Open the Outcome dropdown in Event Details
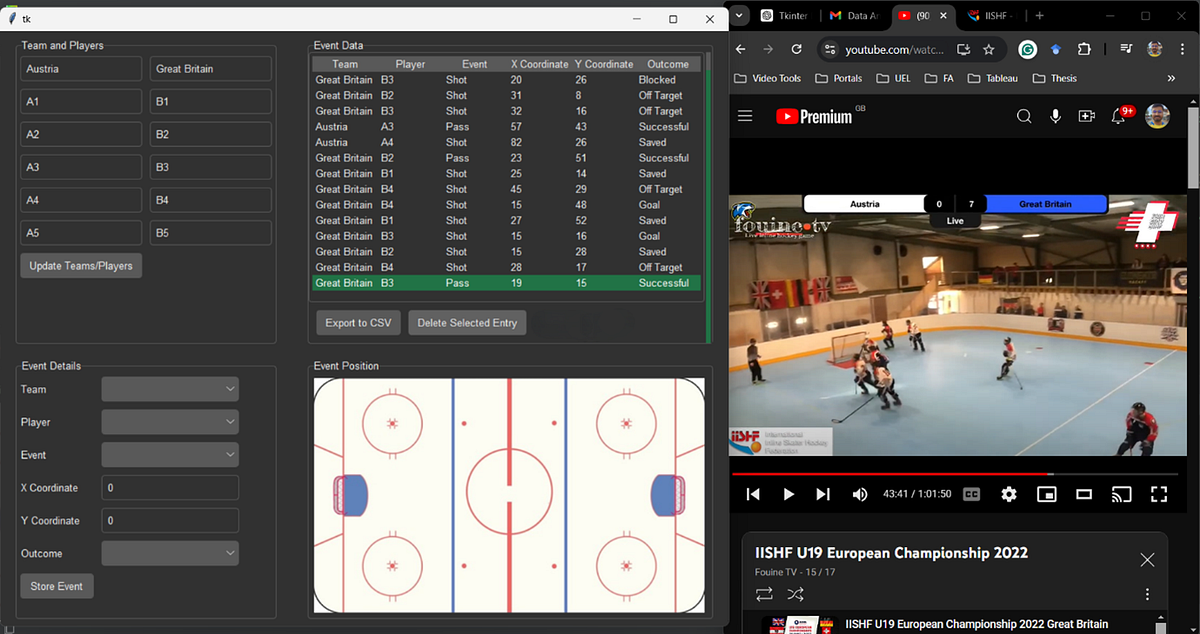This screenshot has height=634, width=1200. click(x=170, y=553)
